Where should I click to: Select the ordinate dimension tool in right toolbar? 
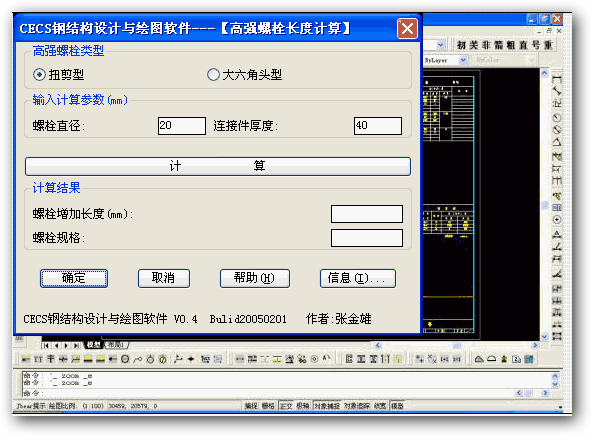[557, 103]
